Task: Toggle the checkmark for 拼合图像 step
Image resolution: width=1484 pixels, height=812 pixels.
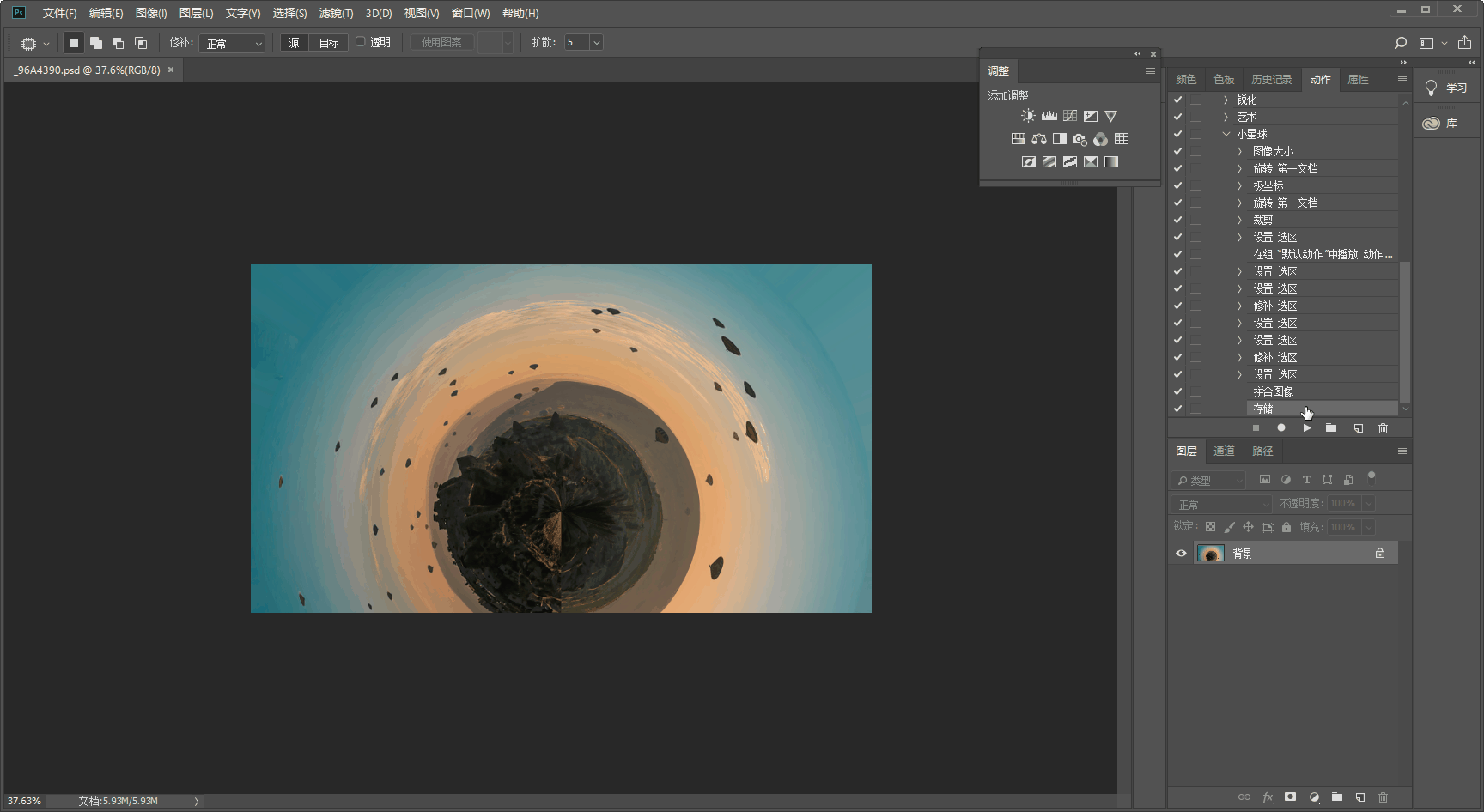Action: (1177, 391)
